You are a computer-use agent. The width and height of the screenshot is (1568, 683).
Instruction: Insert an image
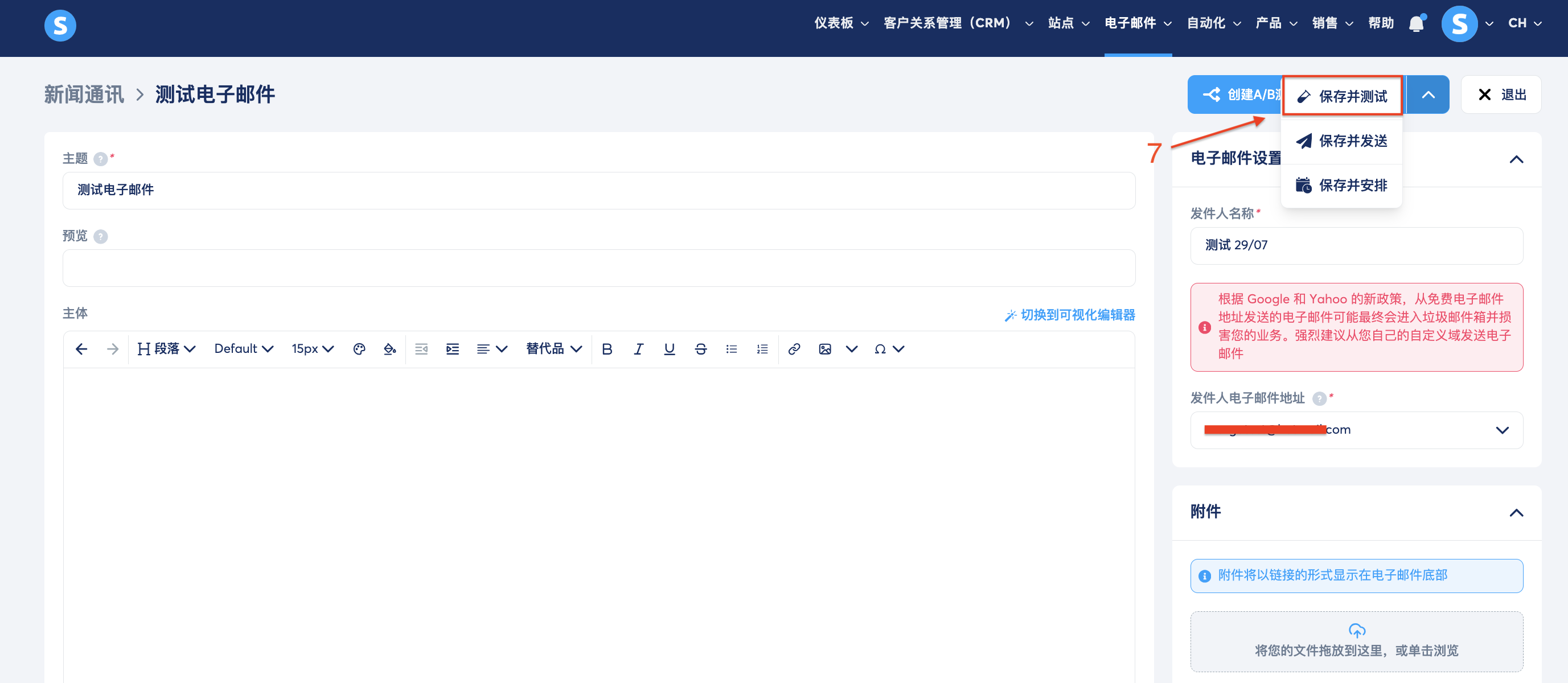pyautogui.click(x=825, y=349)
